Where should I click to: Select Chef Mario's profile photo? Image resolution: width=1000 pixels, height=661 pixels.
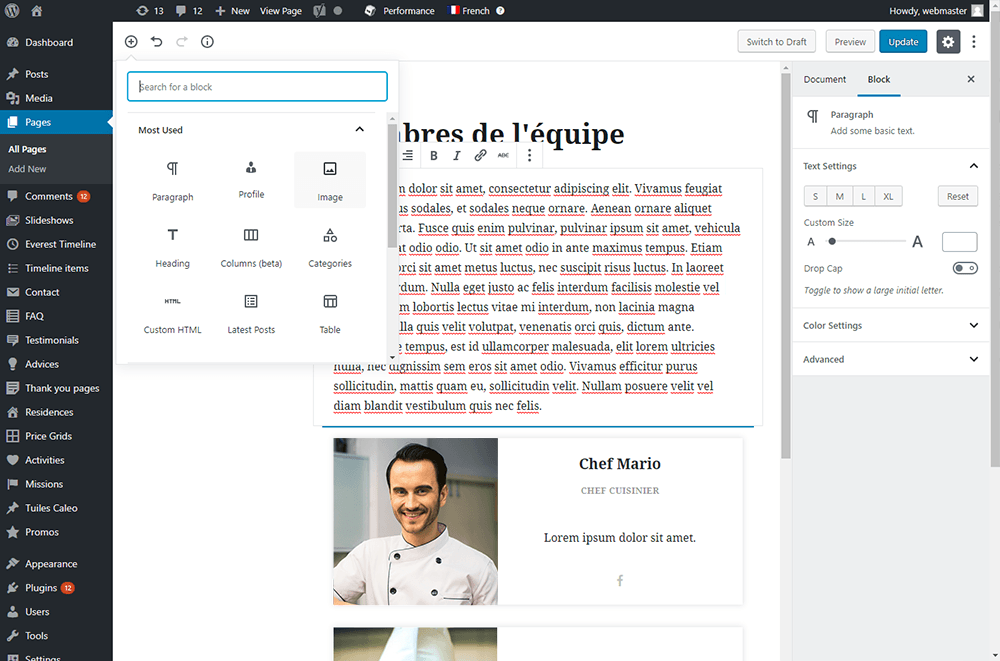pyautogui.click(x=415, y=521)
